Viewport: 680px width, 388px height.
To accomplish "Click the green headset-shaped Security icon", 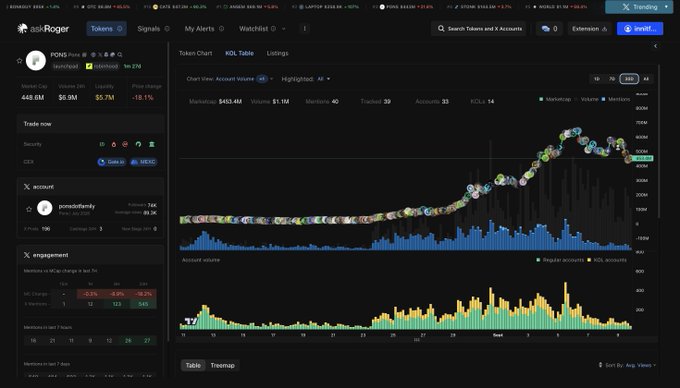I will pos(138,144).
